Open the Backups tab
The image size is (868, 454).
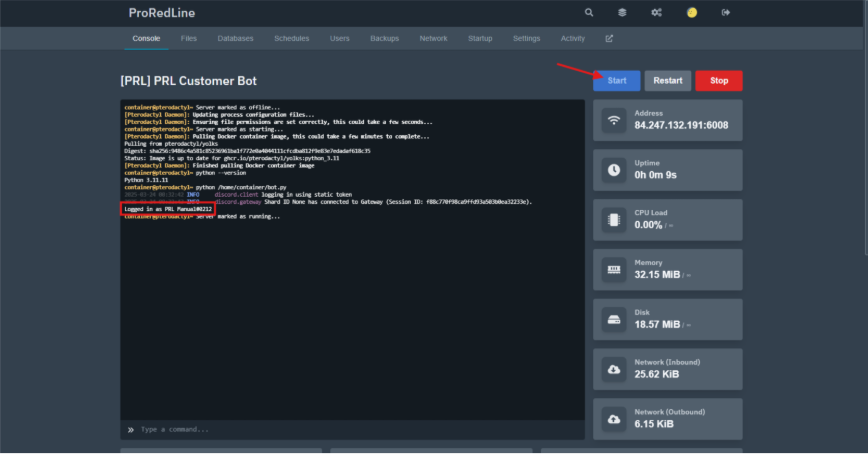[x=385, y=38]
